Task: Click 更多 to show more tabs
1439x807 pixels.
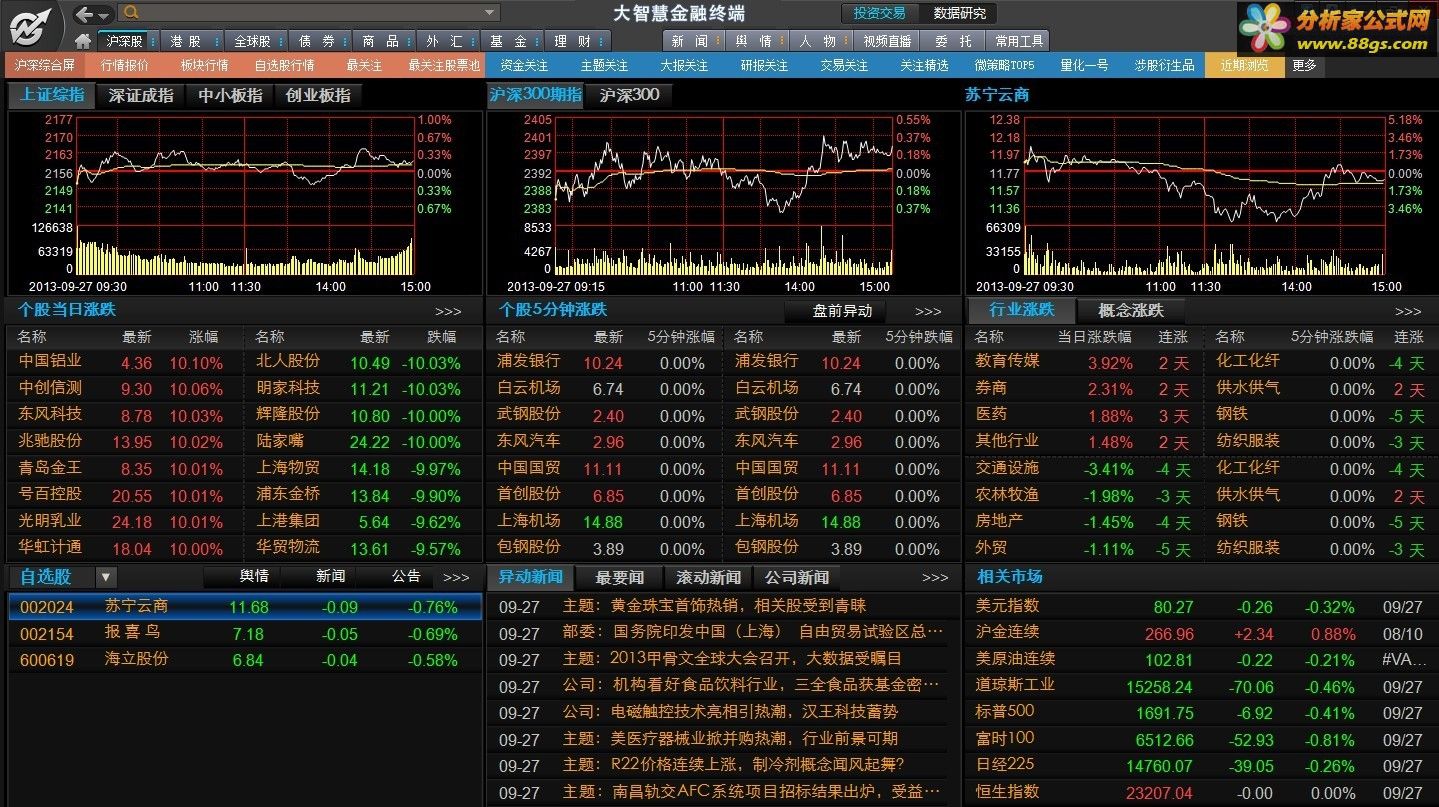Action: click(x=1304, y=65)
